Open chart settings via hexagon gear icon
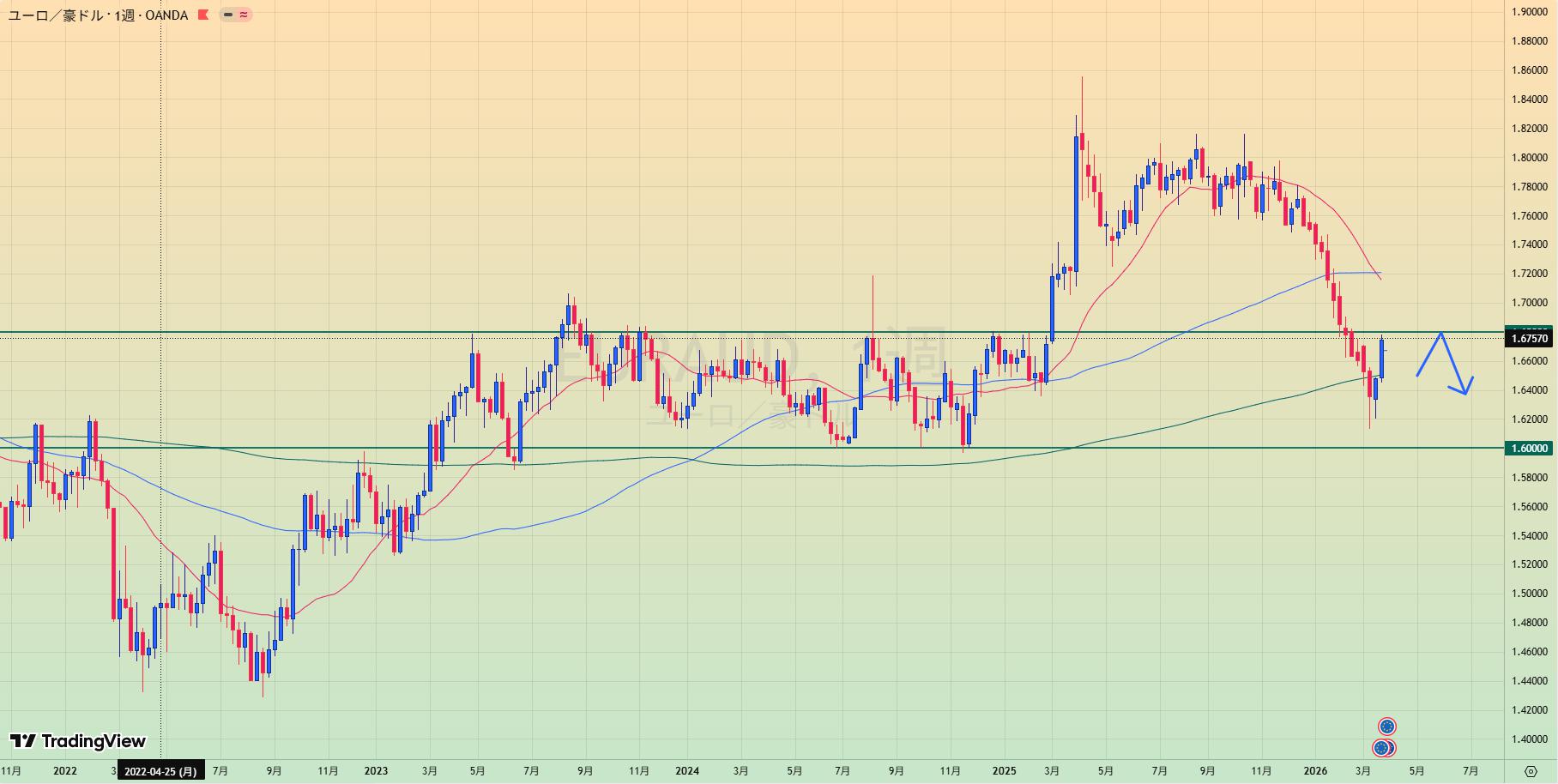This screenshot has width=1558, height=784. click(x=1531, y=771)
